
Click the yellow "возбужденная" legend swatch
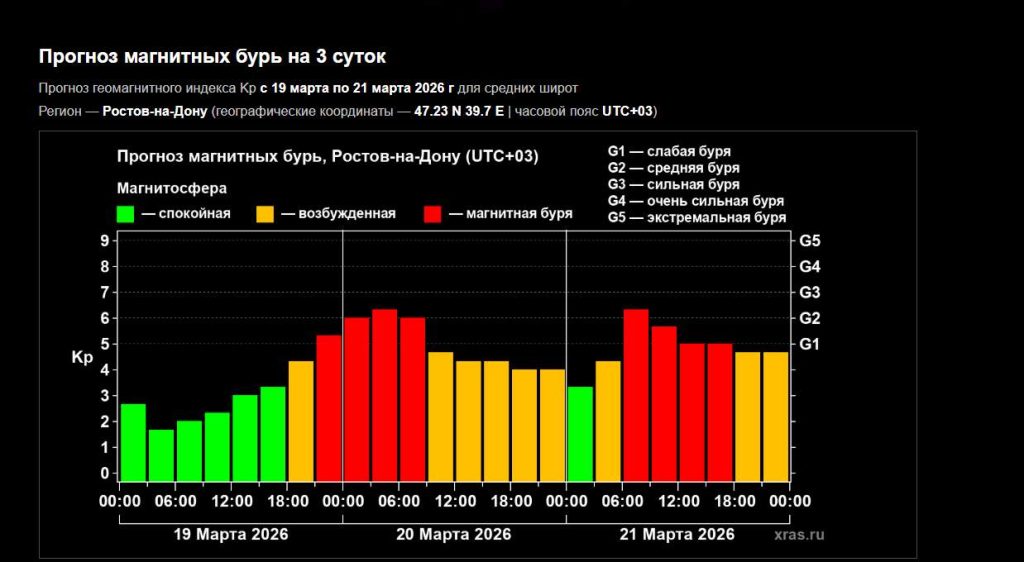coord(266,213)
